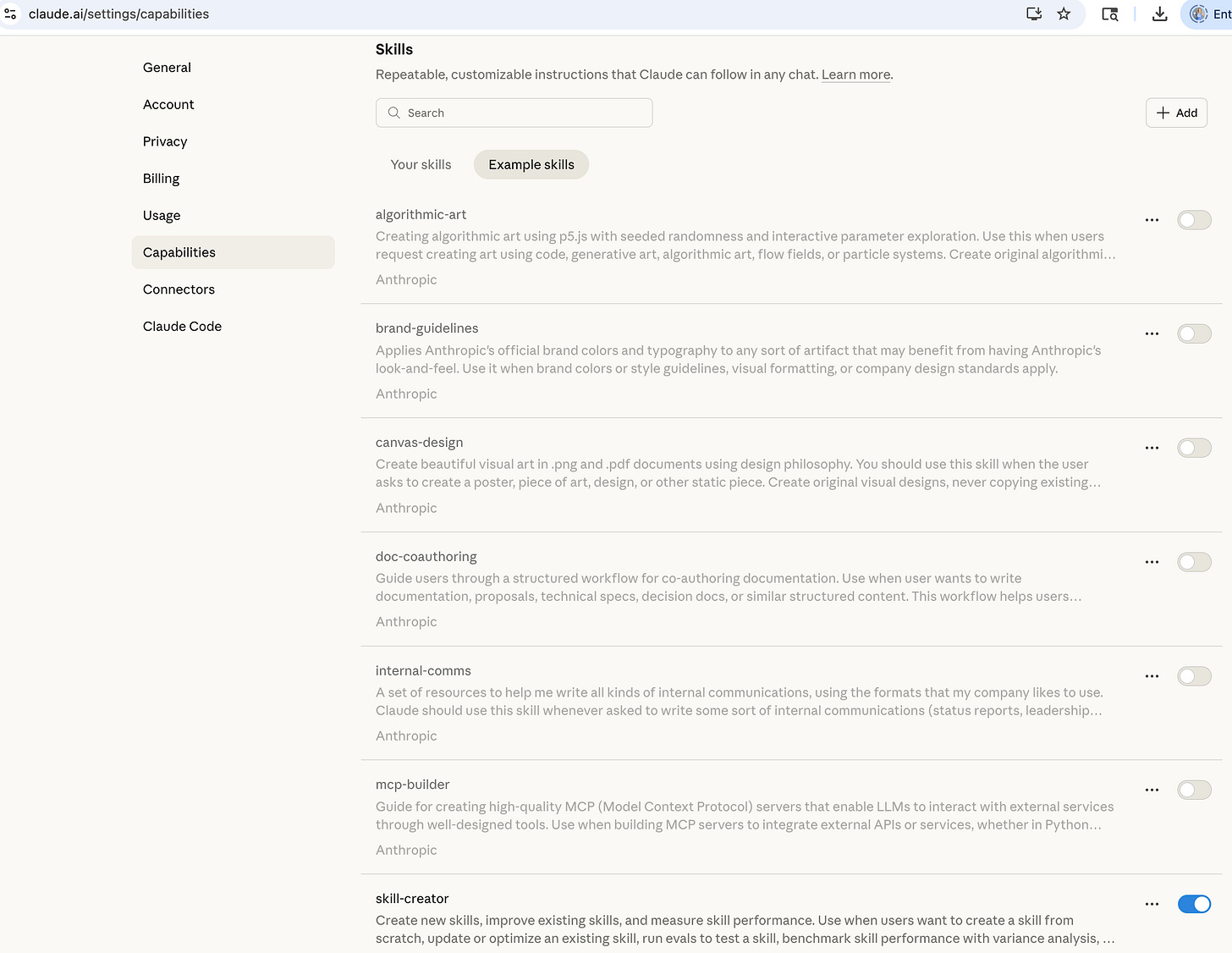This screenshot has height=953, width=1232.
Task: Open the Usage settings page
Action: [234, 215]
